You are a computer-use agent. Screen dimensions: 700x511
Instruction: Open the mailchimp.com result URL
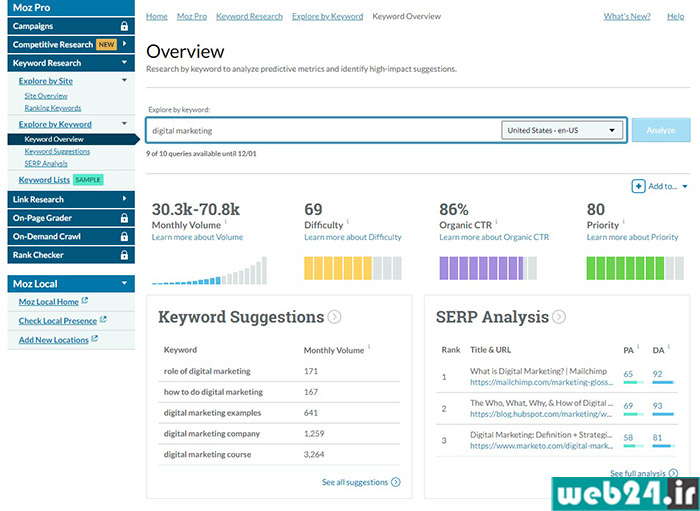pos(542,382)
